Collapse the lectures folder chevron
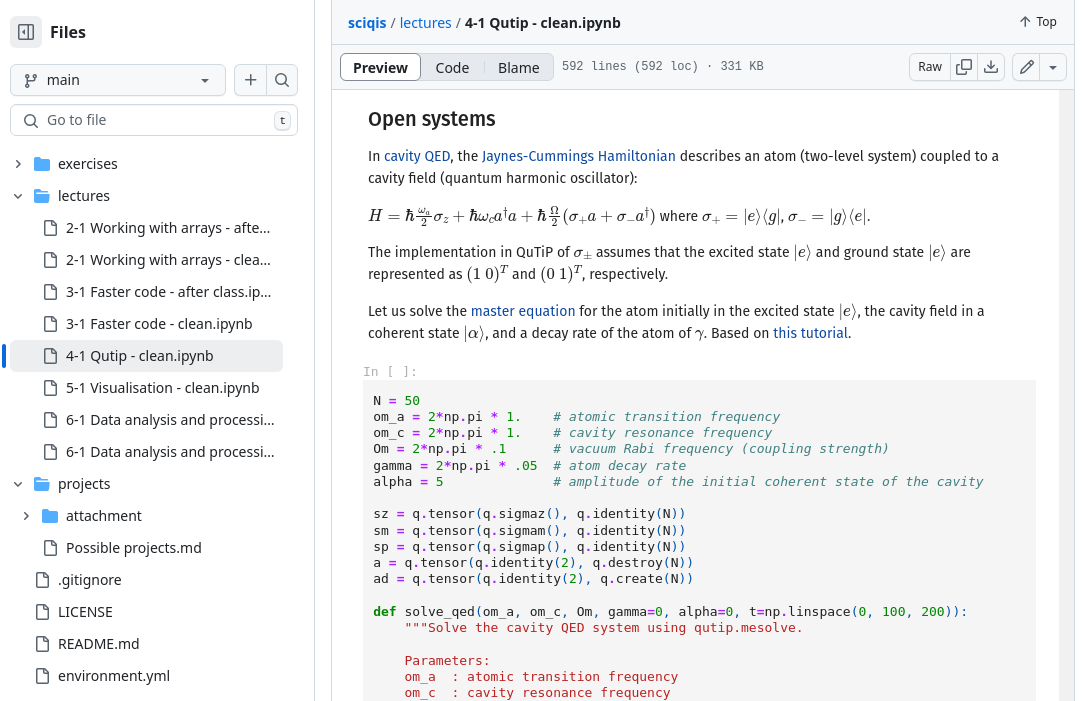Viewport: 1083px width, 701px height. coord(19,196)
